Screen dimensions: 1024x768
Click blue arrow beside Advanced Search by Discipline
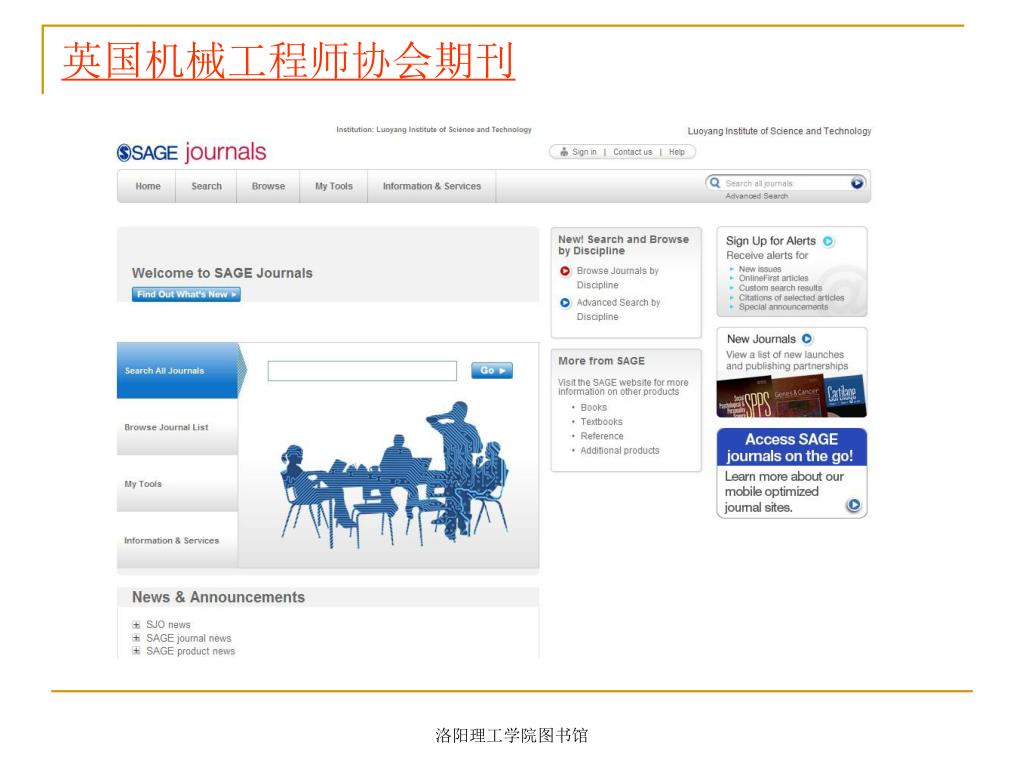(x=565, y=303)
